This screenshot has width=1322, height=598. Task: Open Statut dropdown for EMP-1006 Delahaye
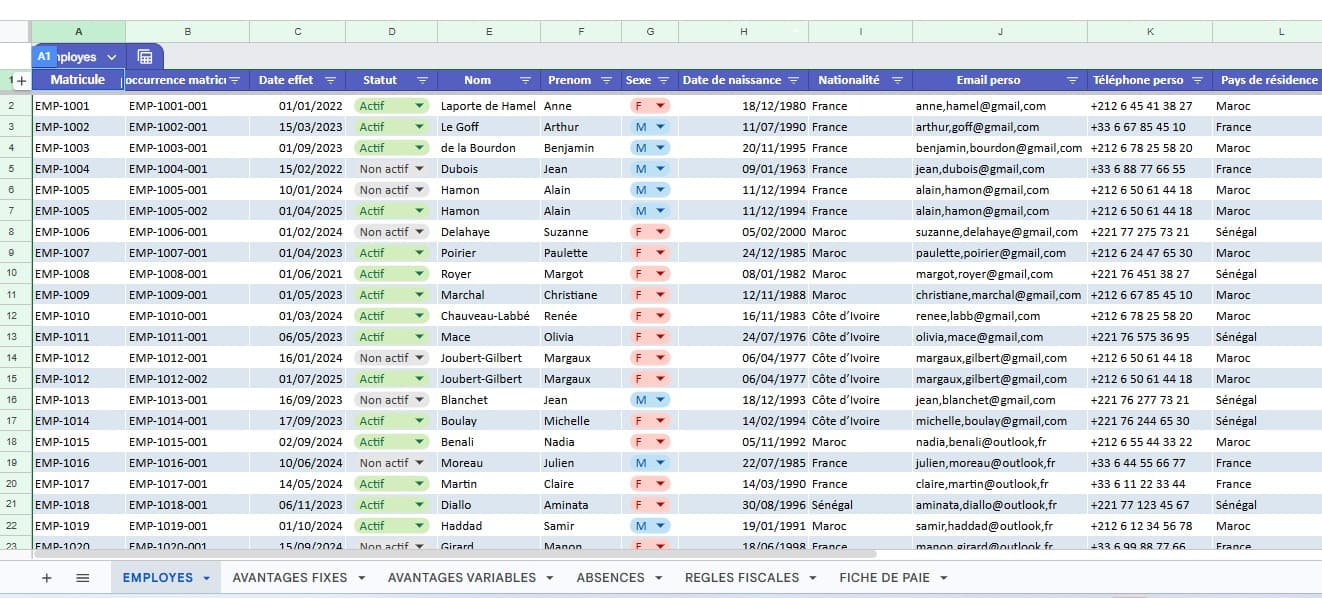tap(418, 232)
